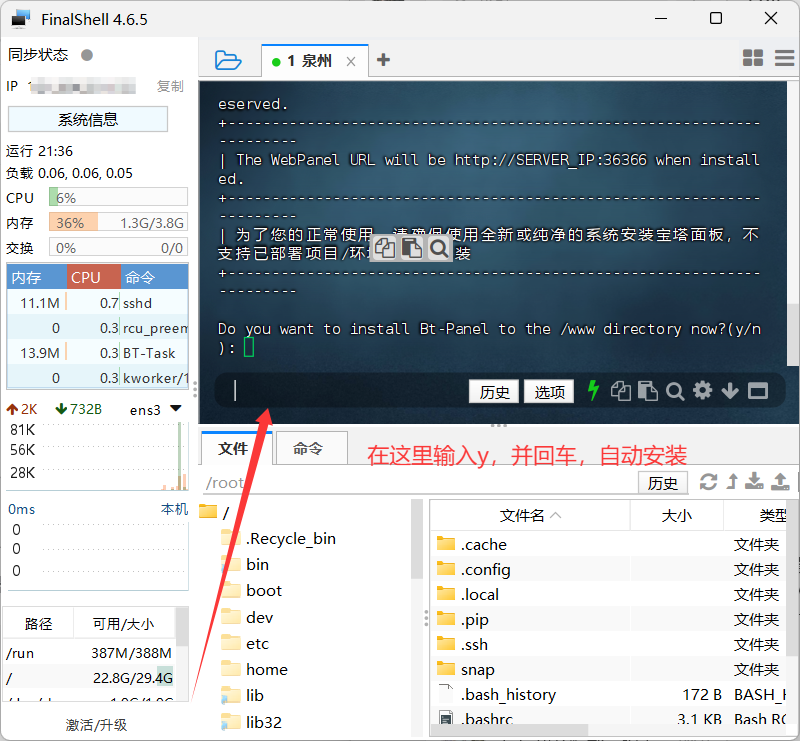The height and width of the screenshot is (741, 800).
Task: Open the connection manager folder icon
Action: [228, 61]
